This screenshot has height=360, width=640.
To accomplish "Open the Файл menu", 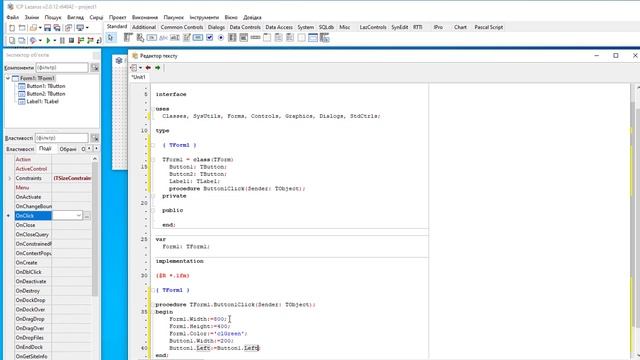I will pyautogui.click(x=12, y=18).
